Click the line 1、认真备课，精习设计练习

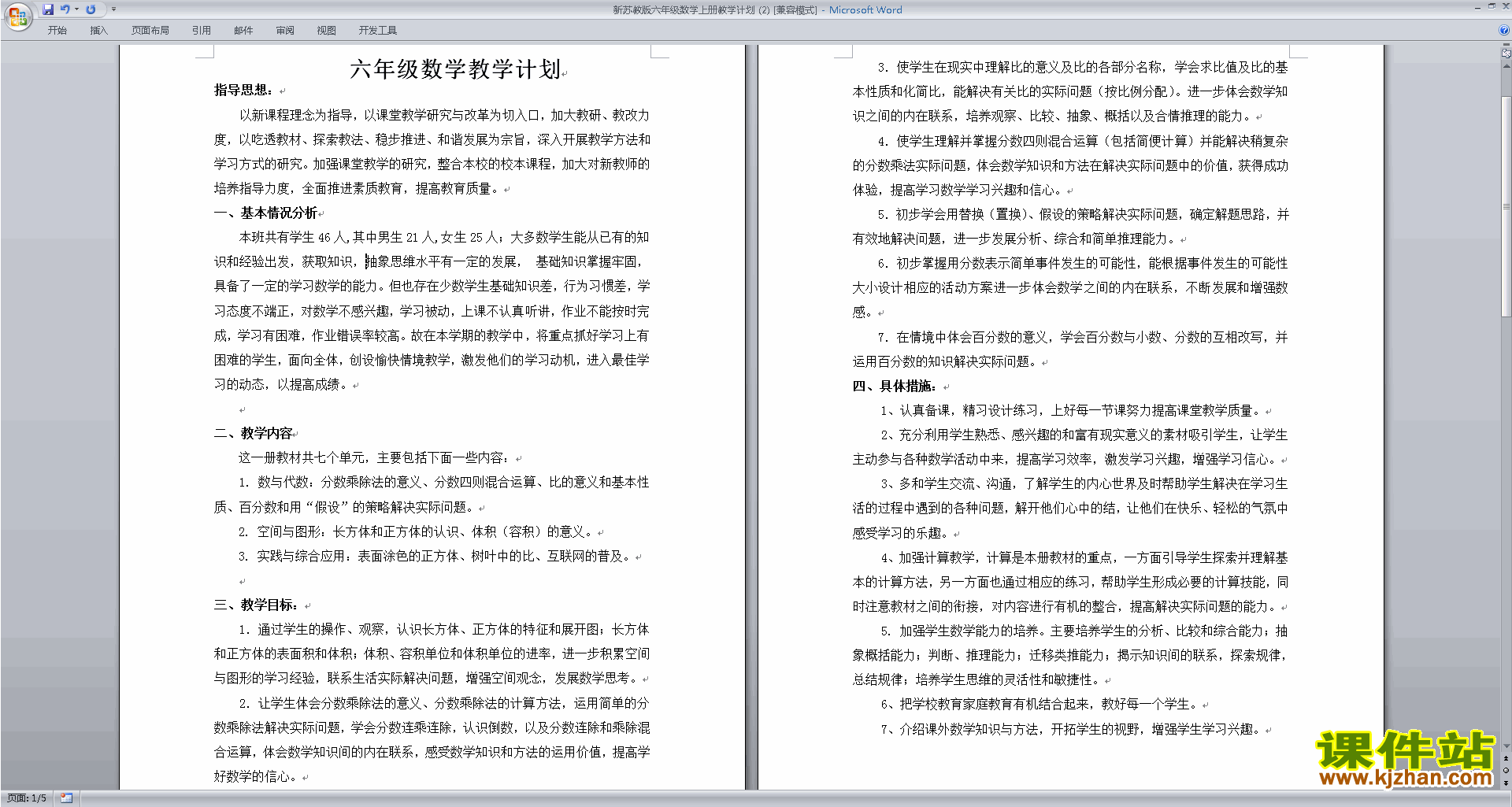1071,411
